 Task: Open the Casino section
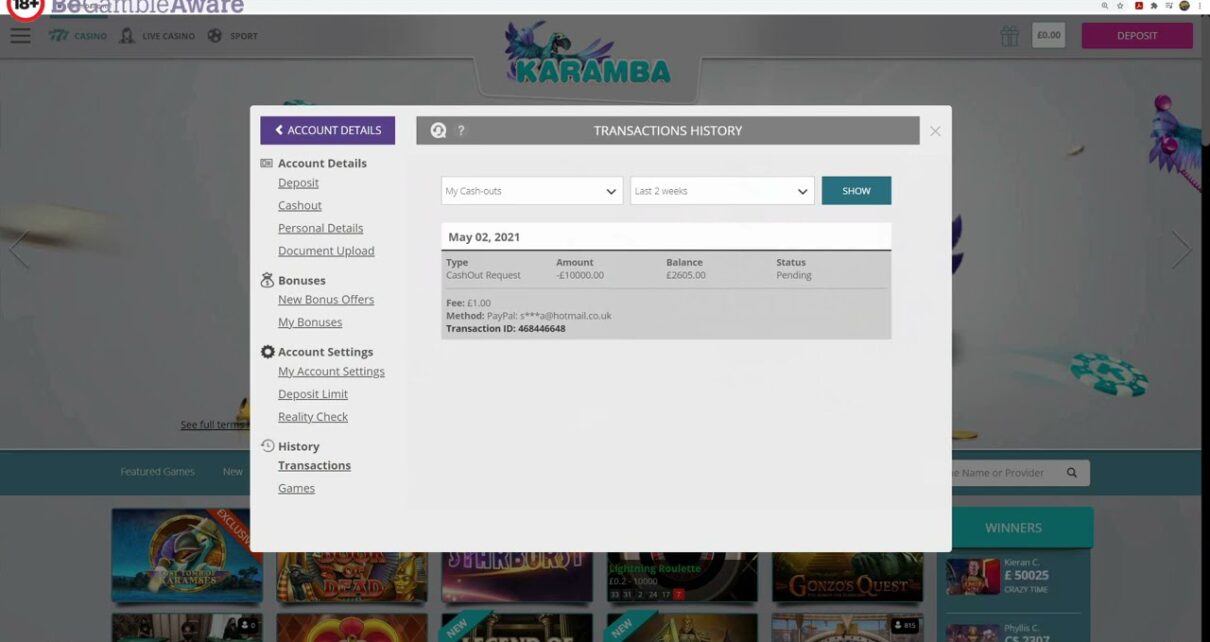point(78,36)
